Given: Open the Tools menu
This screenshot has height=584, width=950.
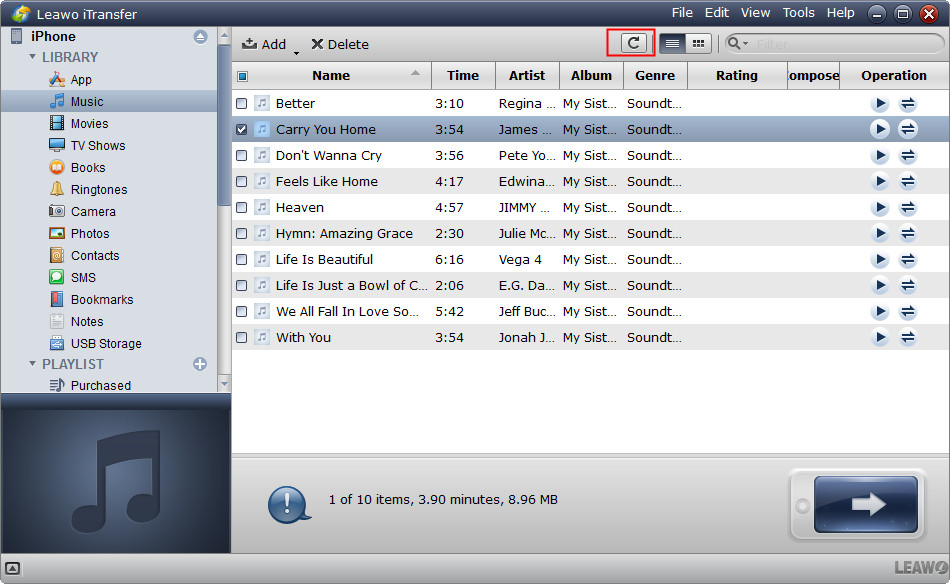Looking at the screenshot, I should click(x=798, y=13).
